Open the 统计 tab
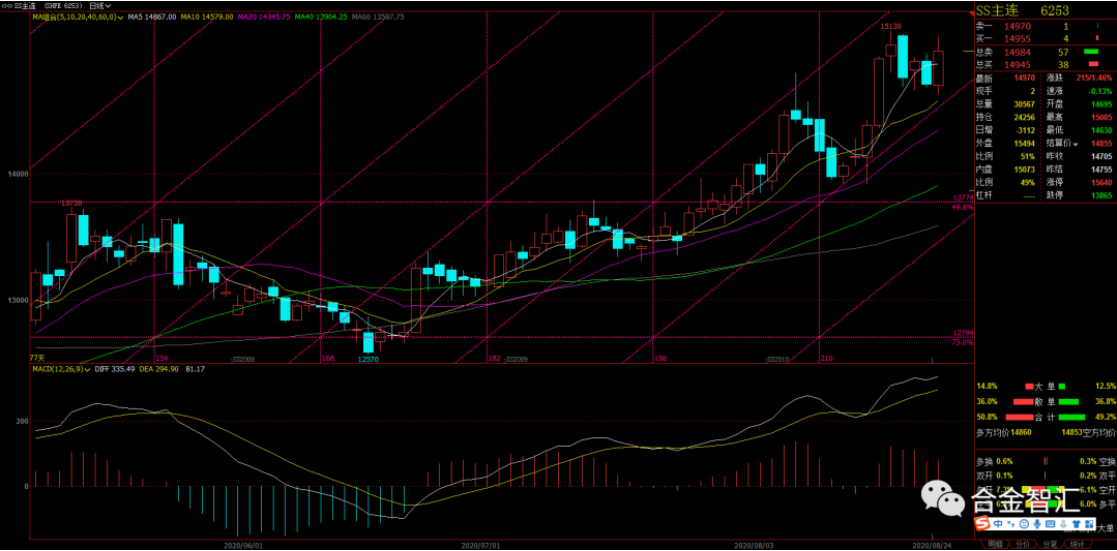 pyautogui.click(x=1076, y=544)
